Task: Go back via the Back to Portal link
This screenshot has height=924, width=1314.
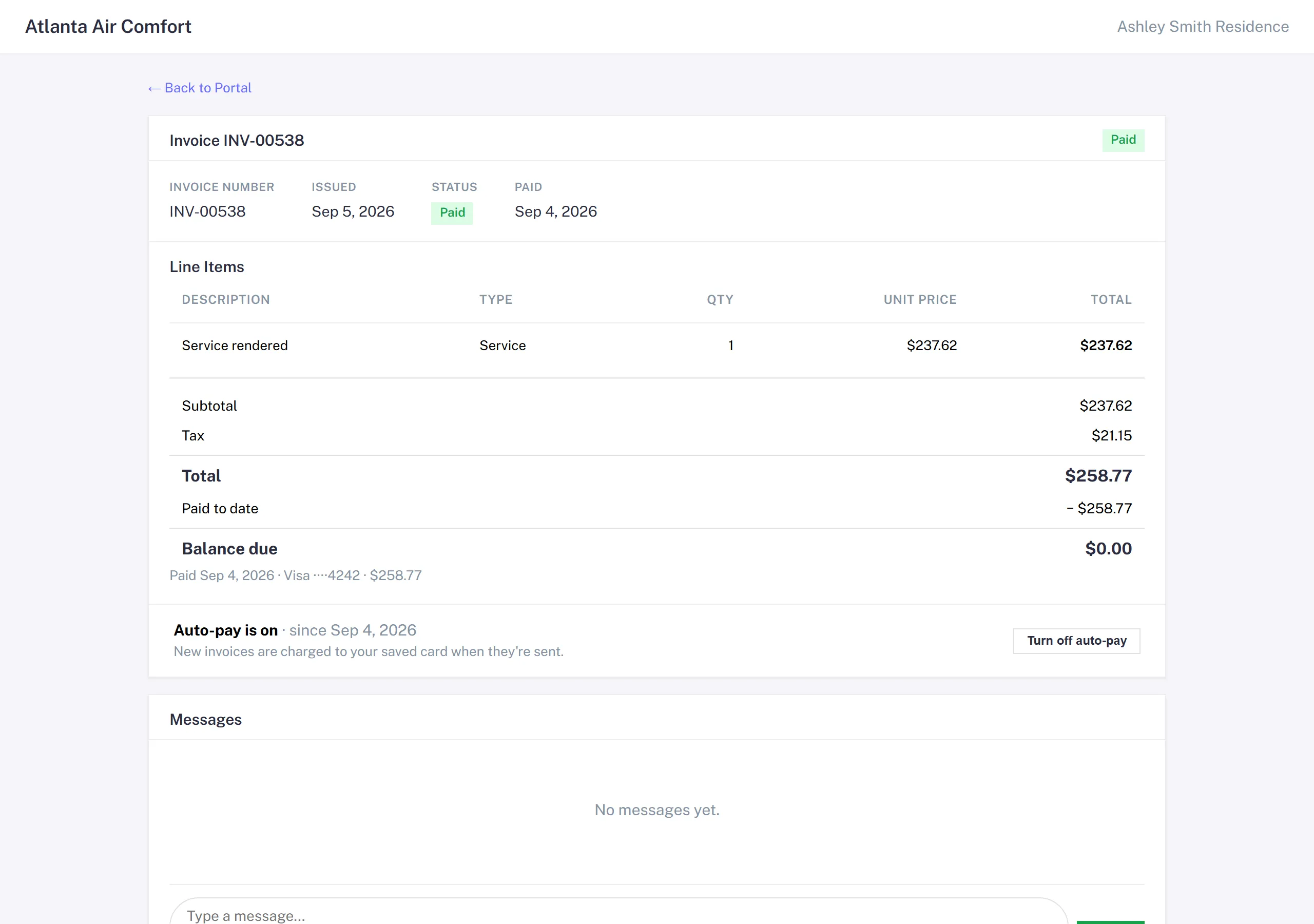Action: [199, 88]
